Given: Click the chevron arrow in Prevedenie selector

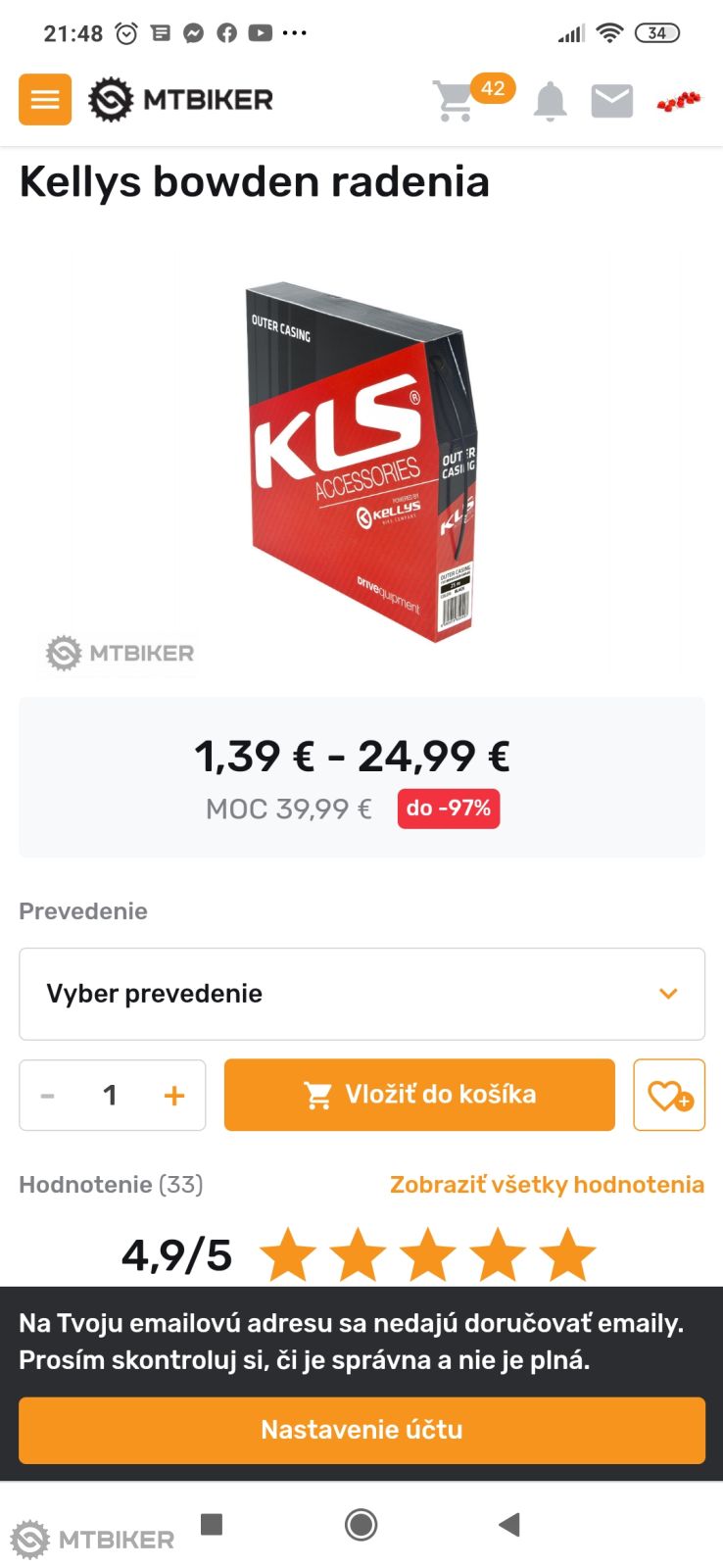Looking at the screenshot, I should pos(668,994).
